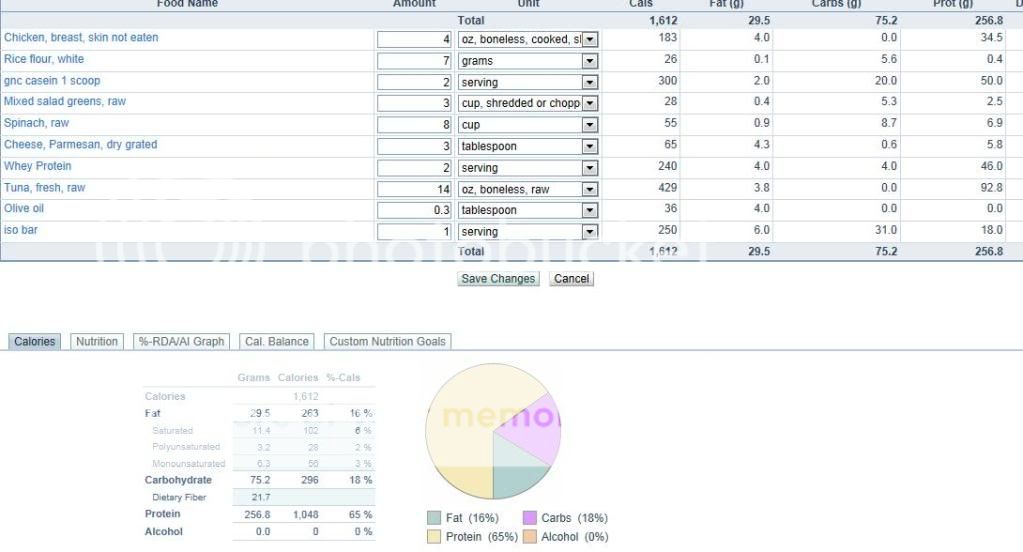Open the Whey Protein food link

[x=38, y=166]
